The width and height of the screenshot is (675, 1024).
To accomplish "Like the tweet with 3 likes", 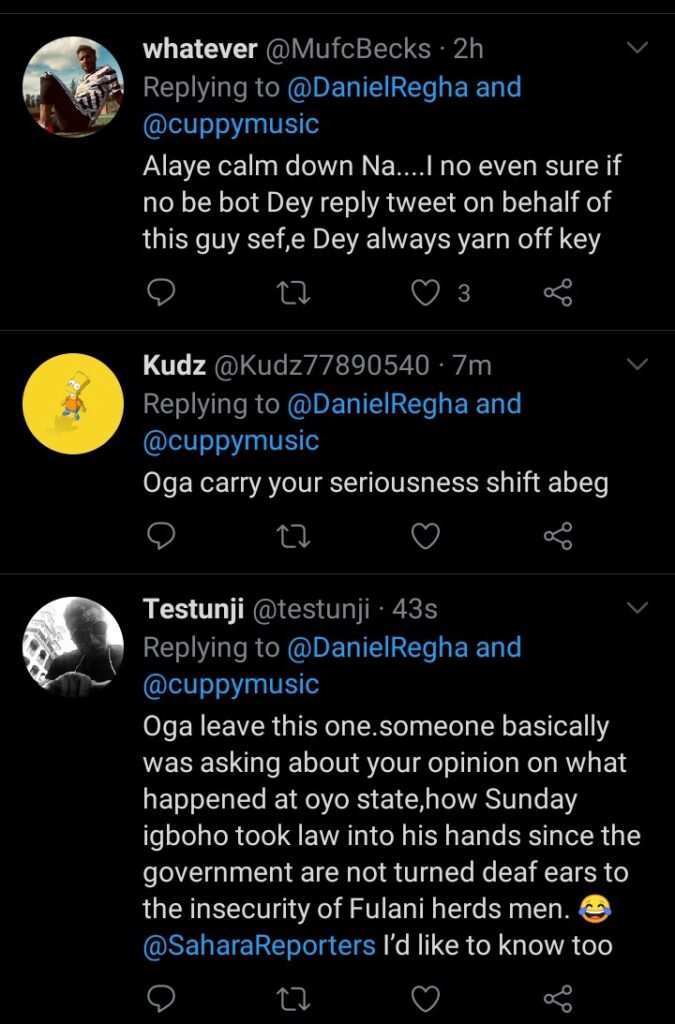I will [427, 293].
